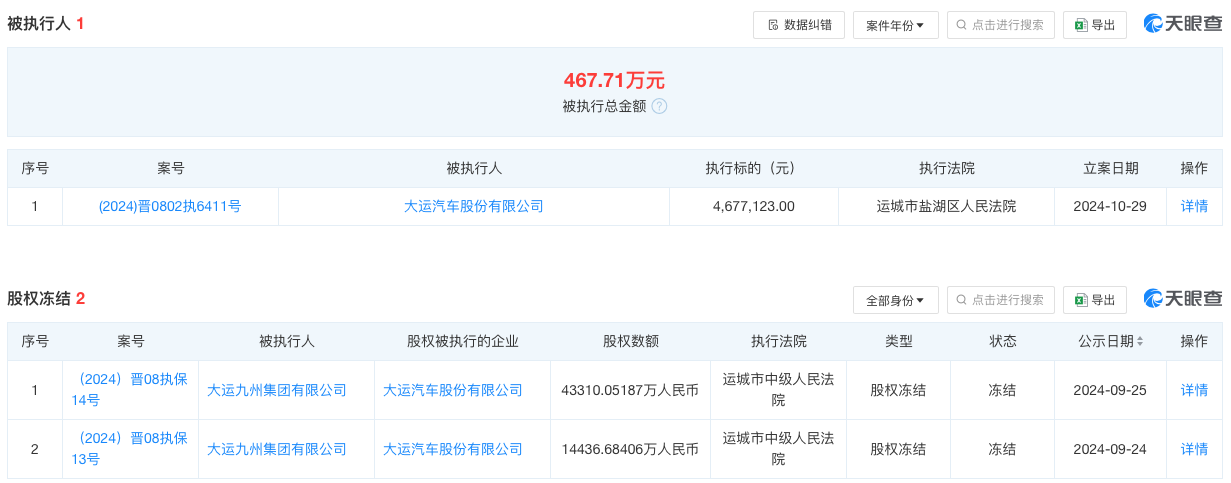
Task: Click the 股权冻结 section heading
Action: [x=39, y=298]
